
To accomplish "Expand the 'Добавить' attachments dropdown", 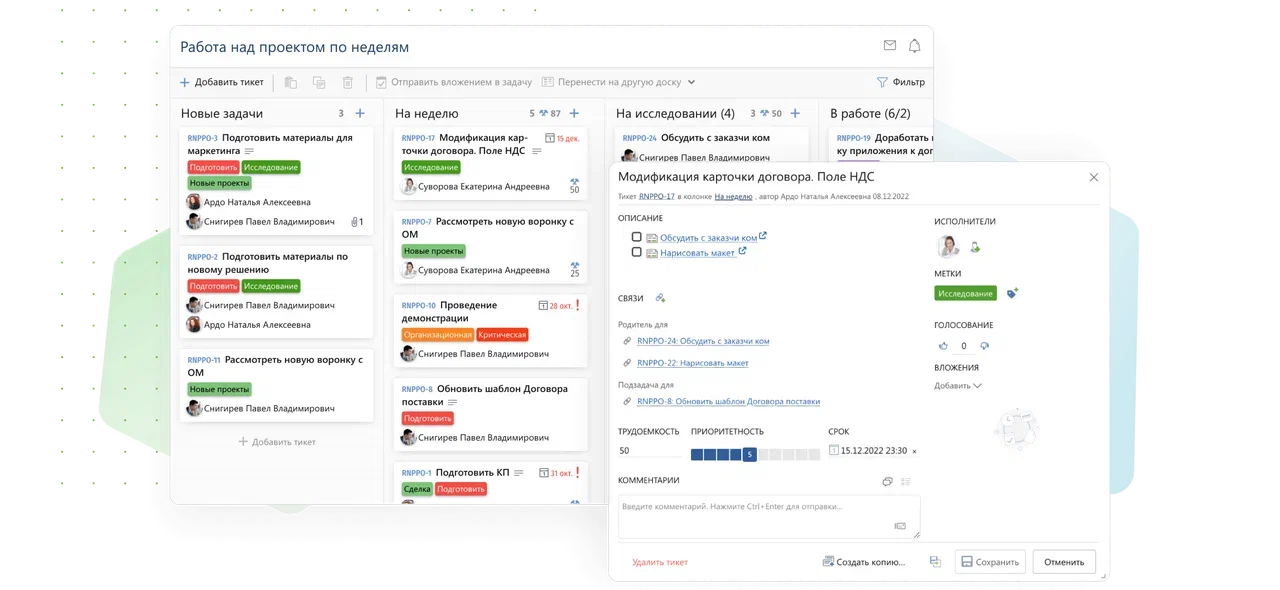I will click(958, 385).
